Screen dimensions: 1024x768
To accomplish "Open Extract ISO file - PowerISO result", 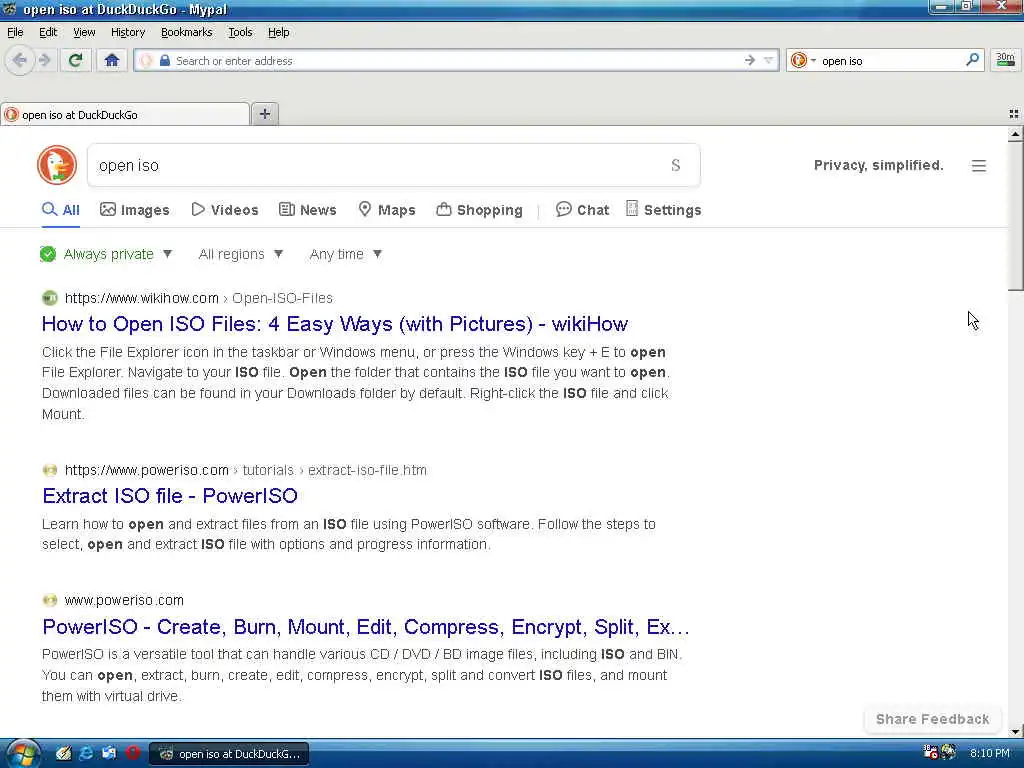I will click(x=170, y=496).
